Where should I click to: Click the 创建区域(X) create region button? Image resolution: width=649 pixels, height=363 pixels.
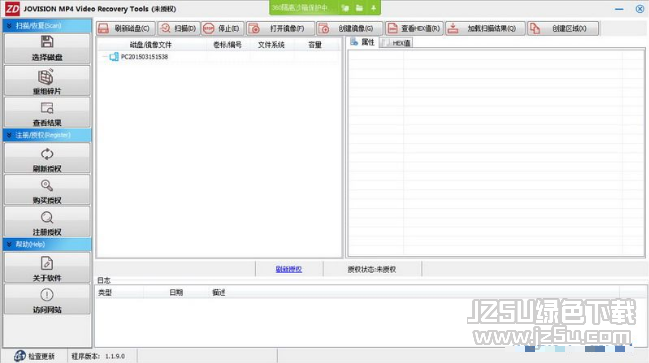(563, 29)
